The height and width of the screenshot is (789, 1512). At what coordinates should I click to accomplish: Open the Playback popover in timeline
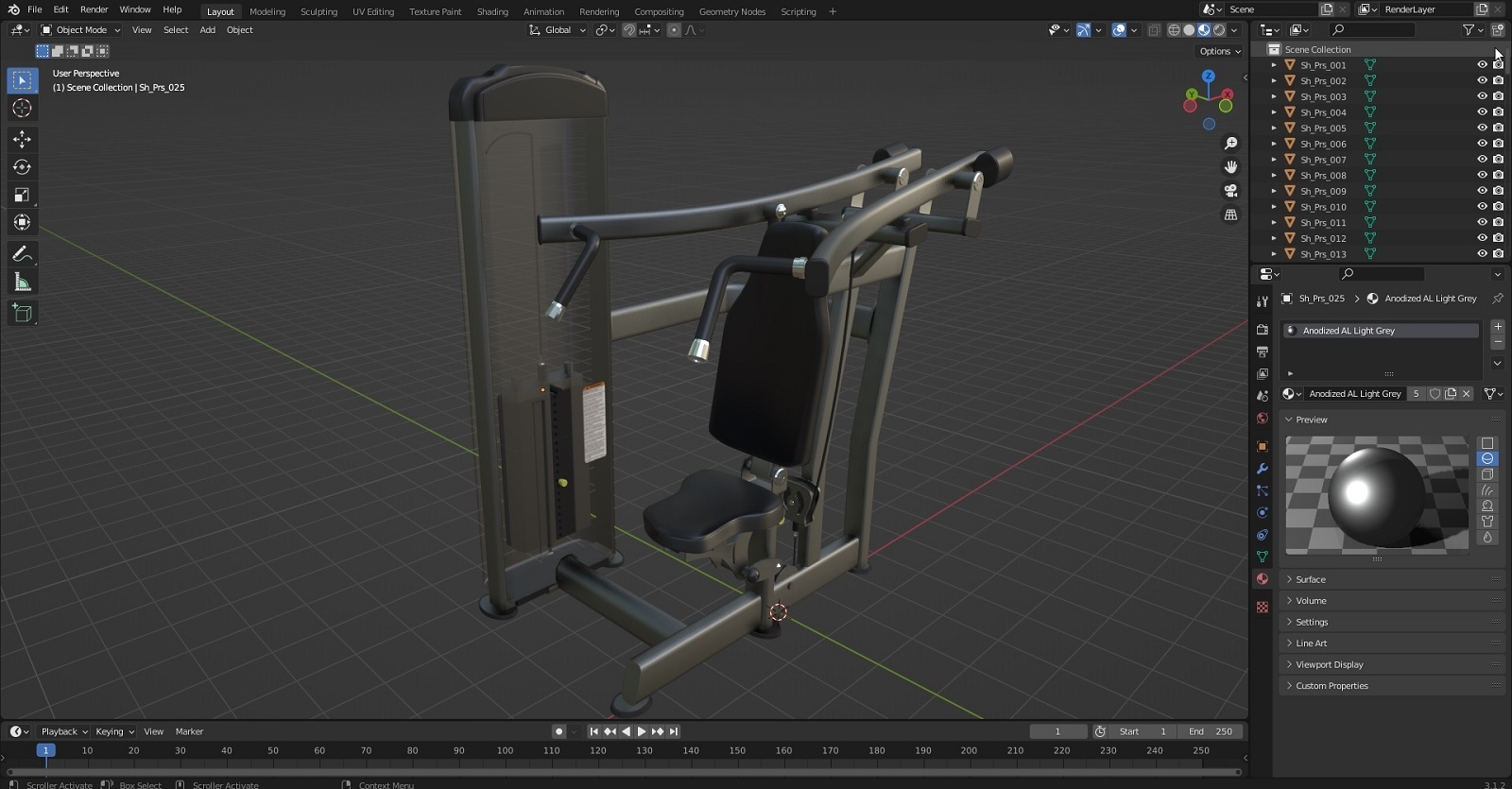click(63, 731)
